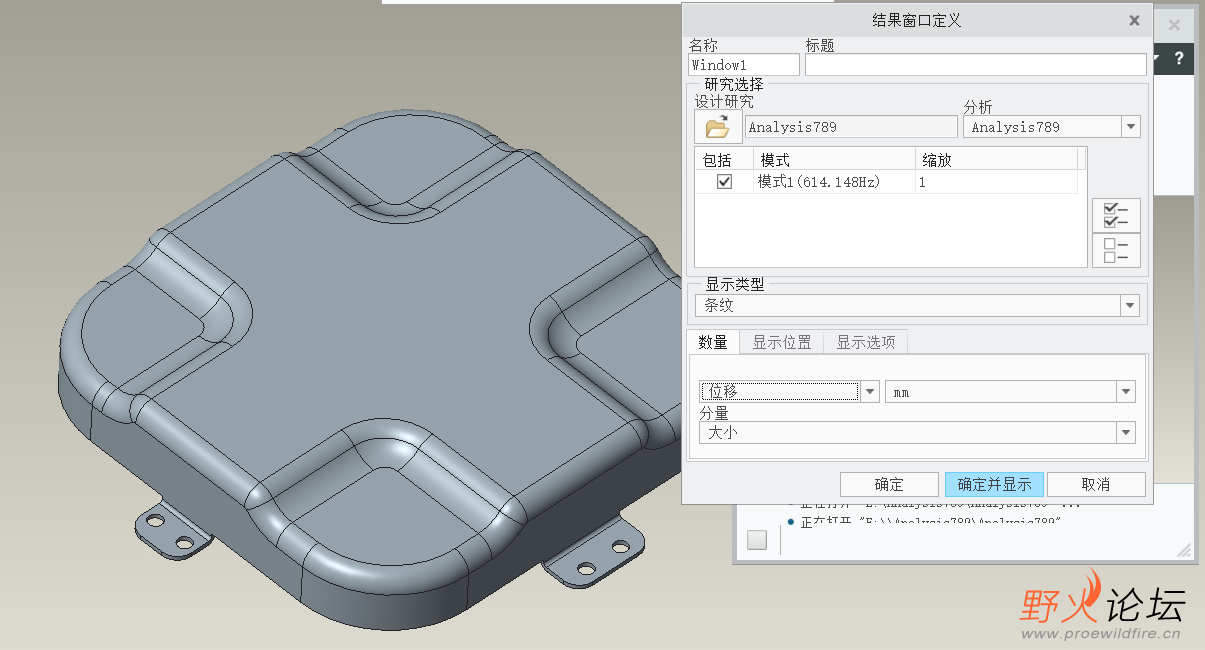Open the 分量 大小 dropdown
Image resolution: width=1205 pixels, height=650 pixels.
click(1127, 432)
